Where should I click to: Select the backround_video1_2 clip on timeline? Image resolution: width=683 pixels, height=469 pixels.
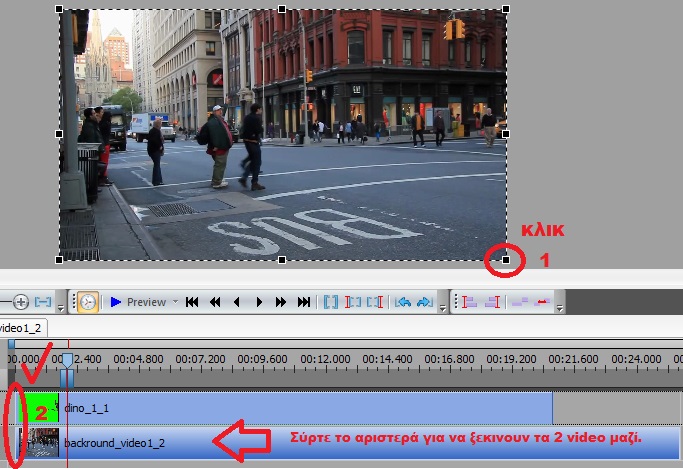click(x=348, y=443)
